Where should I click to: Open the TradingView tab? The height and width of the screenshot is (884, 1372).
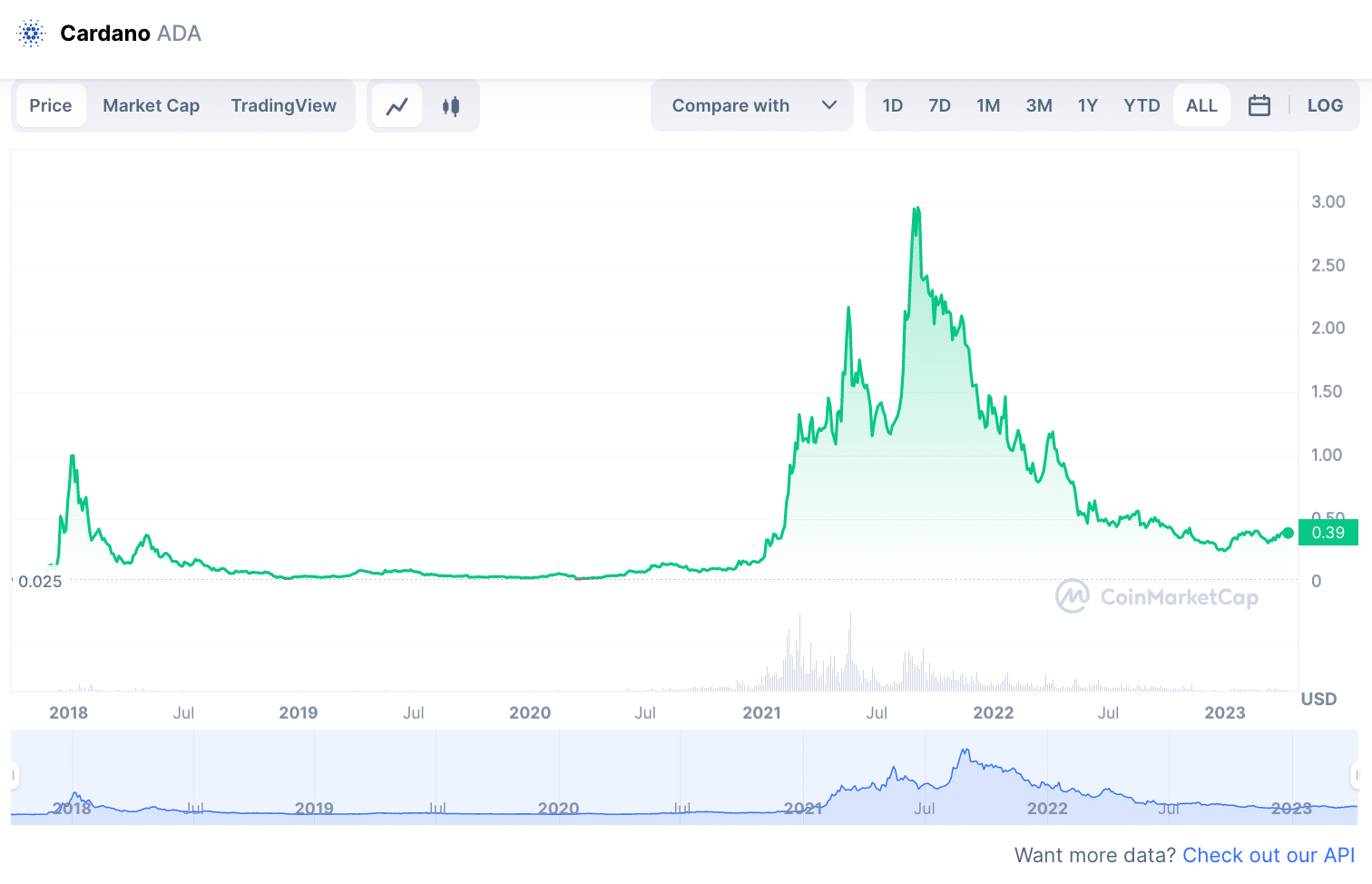[x=284, y=106]
